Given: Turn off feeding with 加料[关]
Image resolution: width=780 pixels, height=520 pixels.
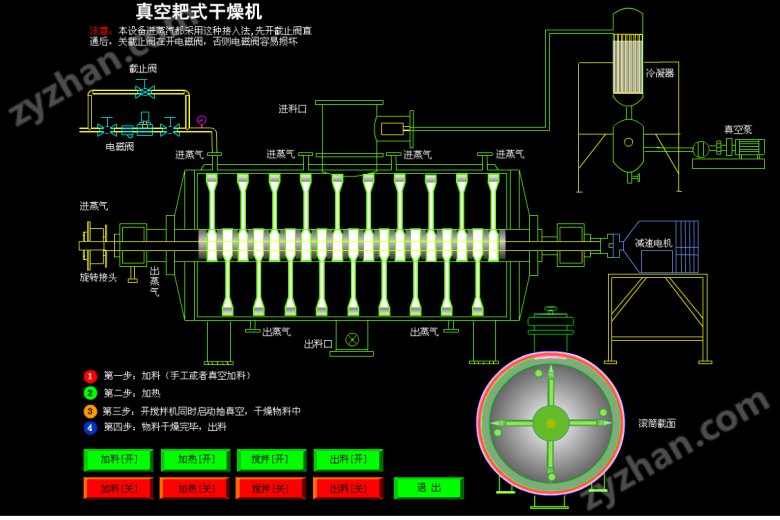Looking at the screenshot, I should tap(111, 489).
